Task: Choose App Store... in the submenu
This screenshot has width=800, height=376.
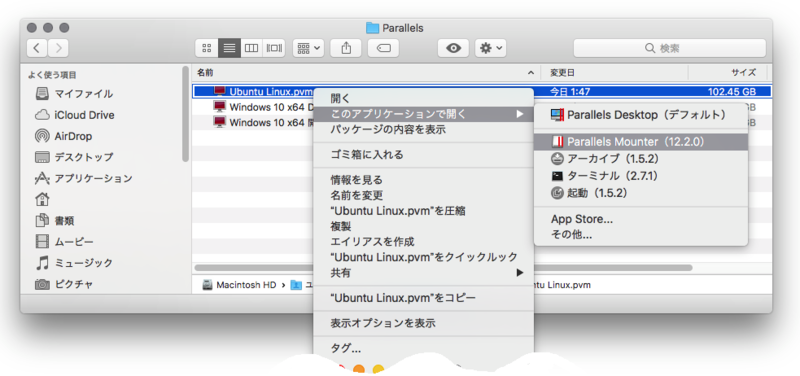Action: [x=641, y=219]
